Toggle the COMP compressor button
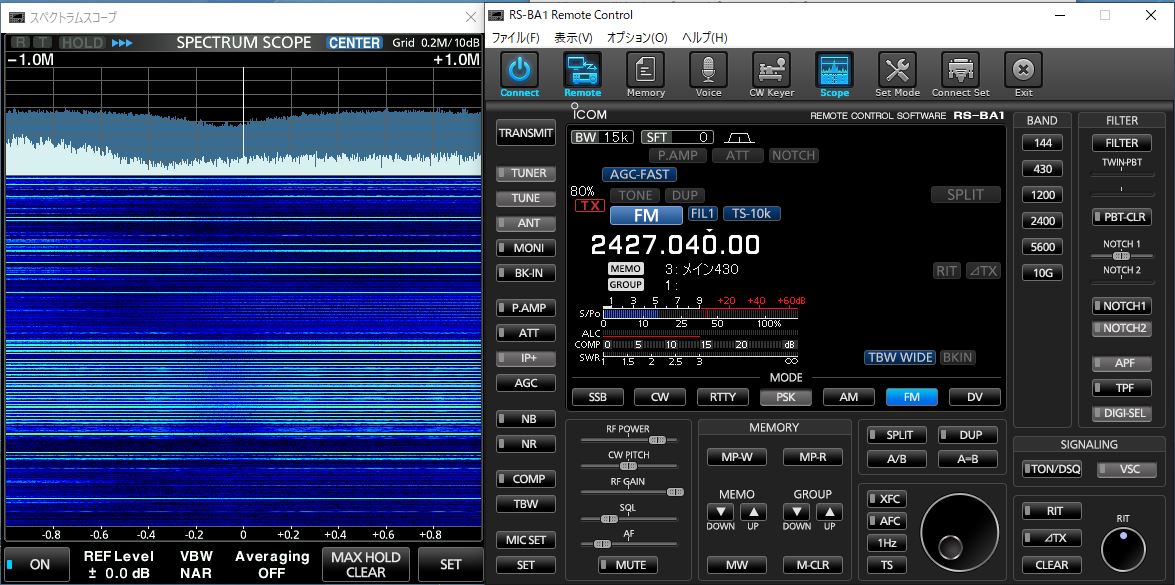The image size is (1175, 585). 526,479
